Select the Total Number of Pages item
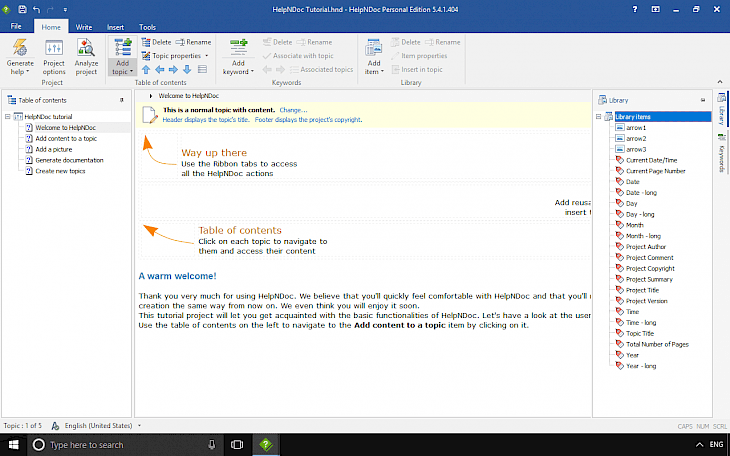730x456 pixels. (x=657, y=344)
